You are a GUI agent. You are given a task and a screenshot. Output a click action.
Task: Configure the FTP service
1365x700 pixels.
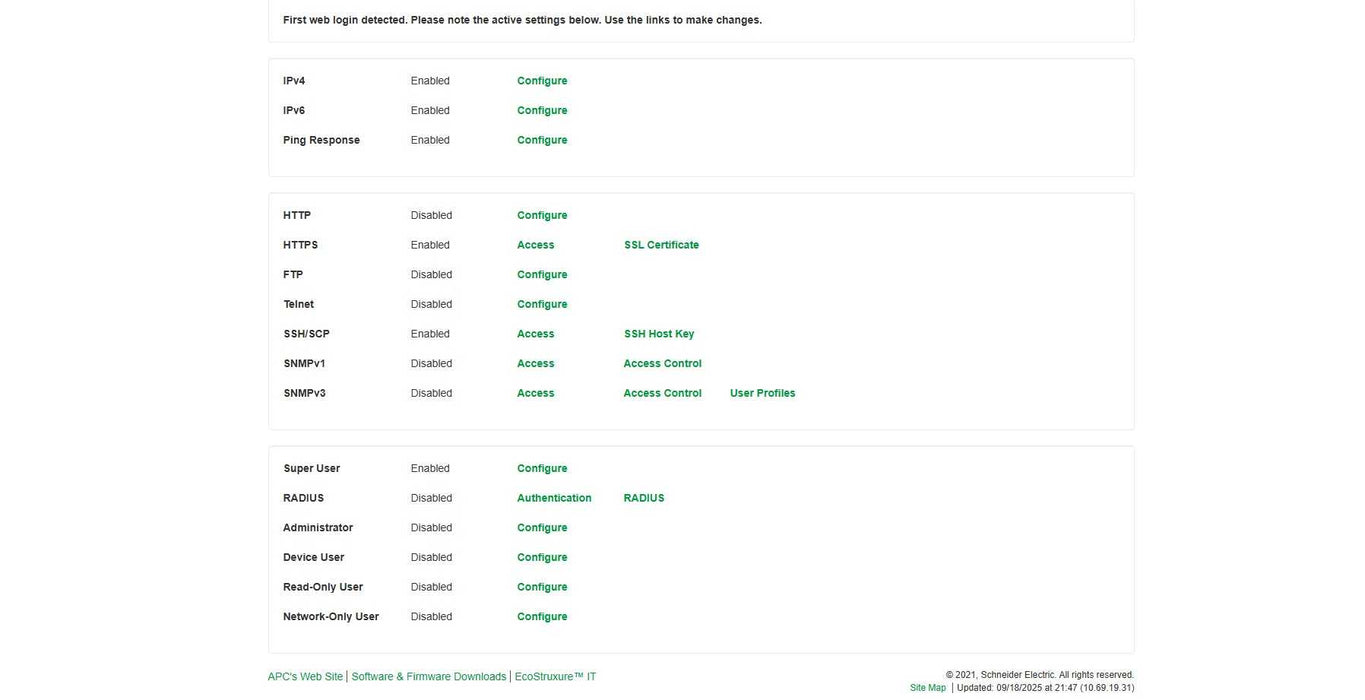tap(541, 275)
